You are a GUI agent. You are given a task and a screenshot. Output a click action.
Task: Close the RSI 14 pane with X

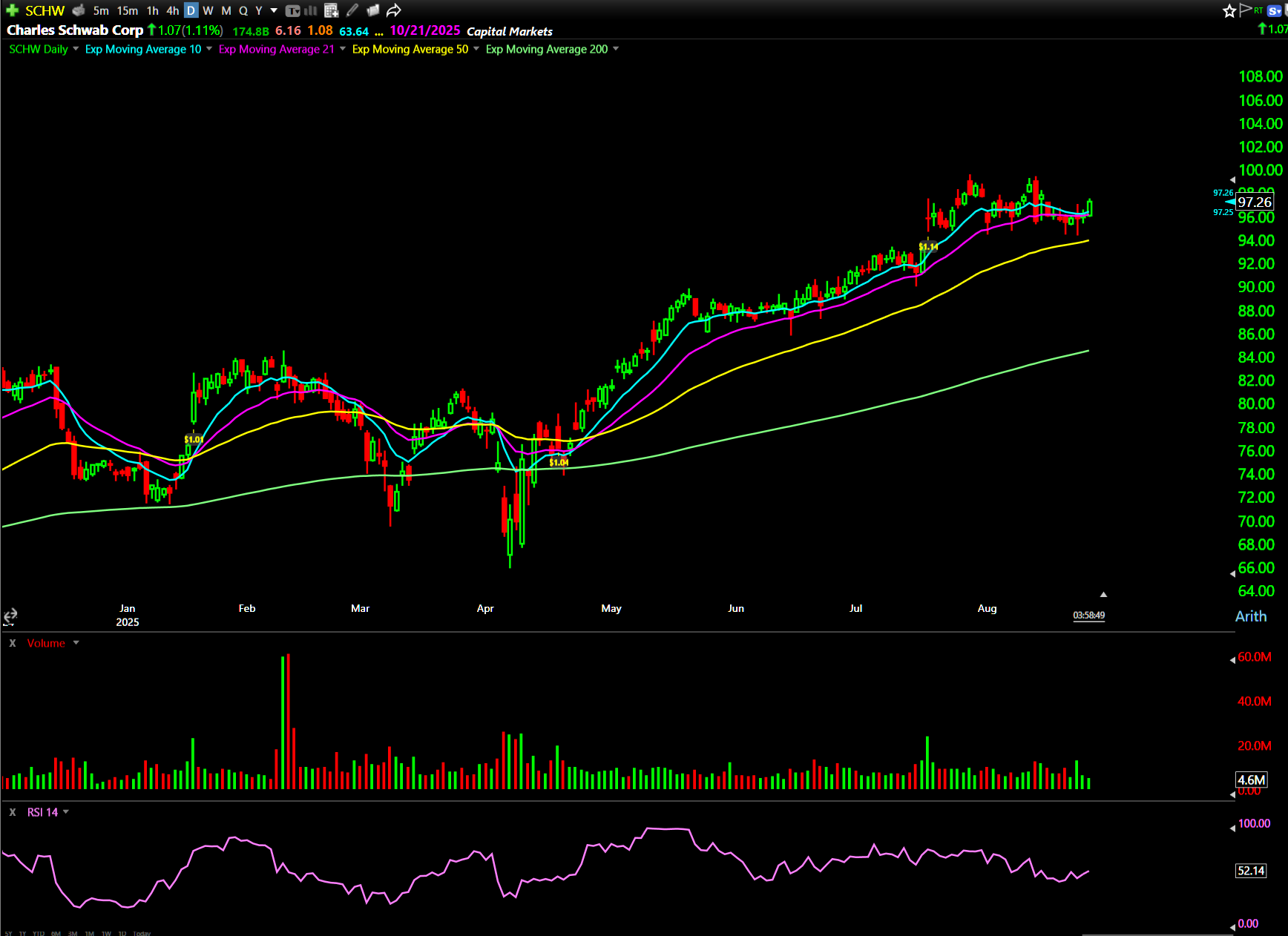(x=13, y=812)
